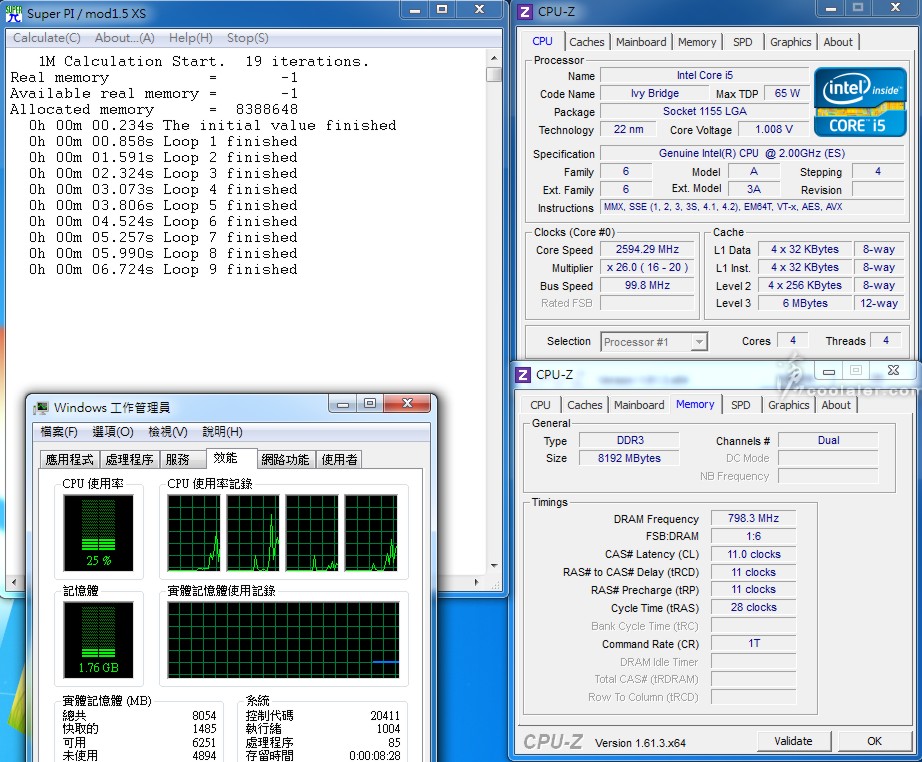Screen dimensions: 922x762
Task: Click the Intel Core i5 logo badge
Action: (860, 102)
